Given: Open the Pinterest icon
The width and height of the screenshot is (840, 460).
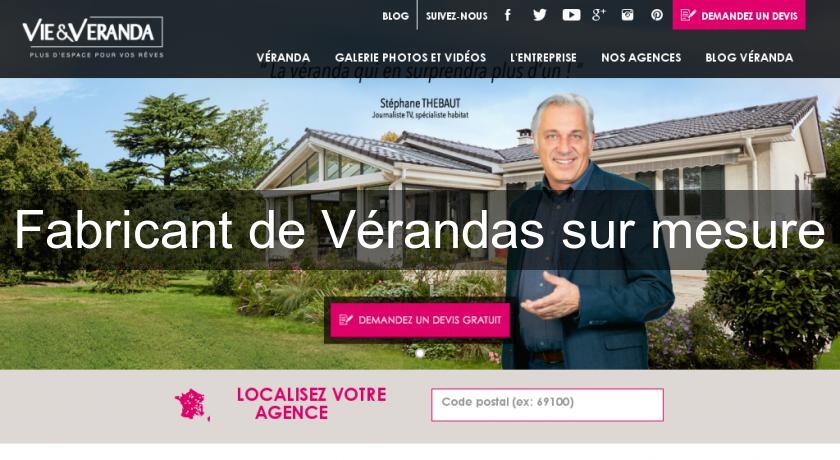Looking at the screenshot, I should click(657, 15).
